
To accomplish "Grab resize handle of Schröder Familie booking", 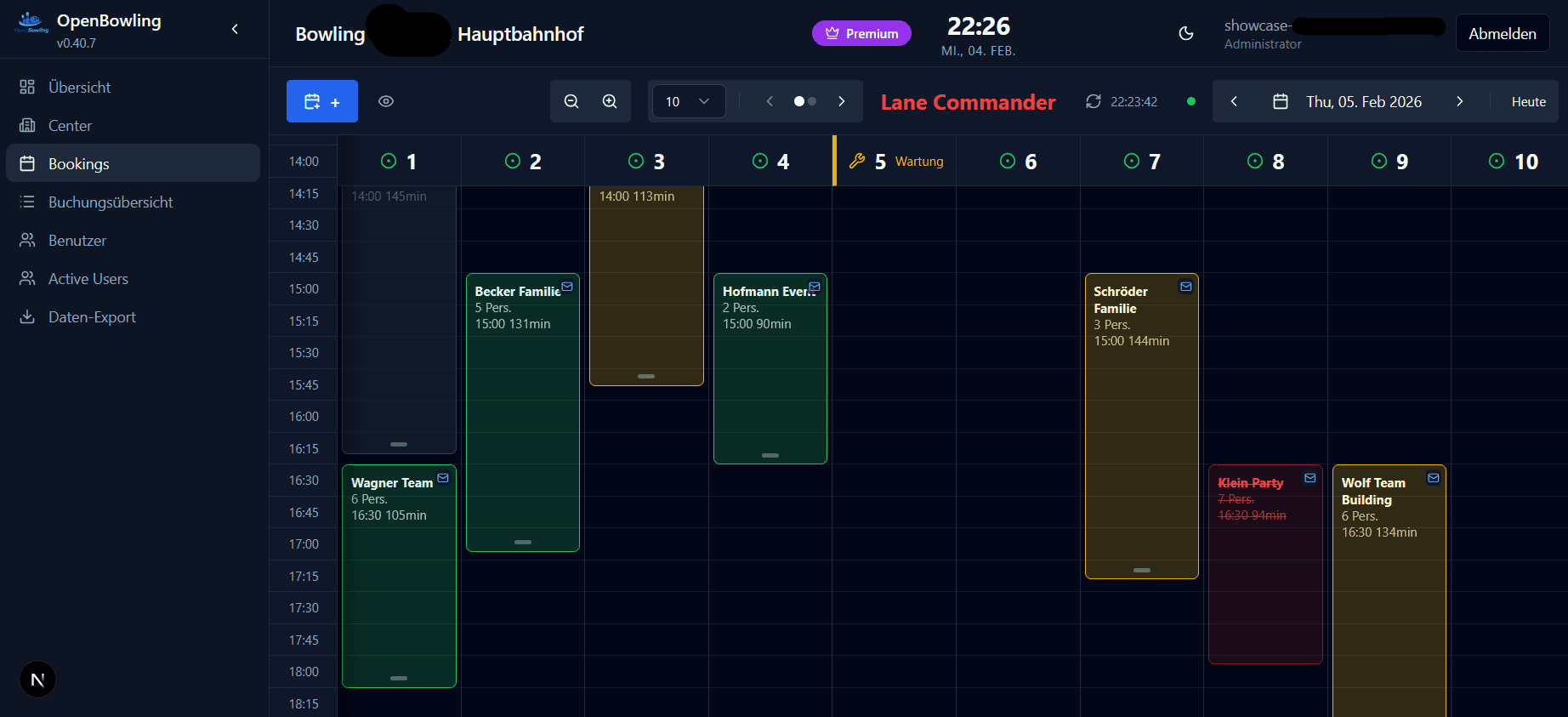I will click(1142, 570).
